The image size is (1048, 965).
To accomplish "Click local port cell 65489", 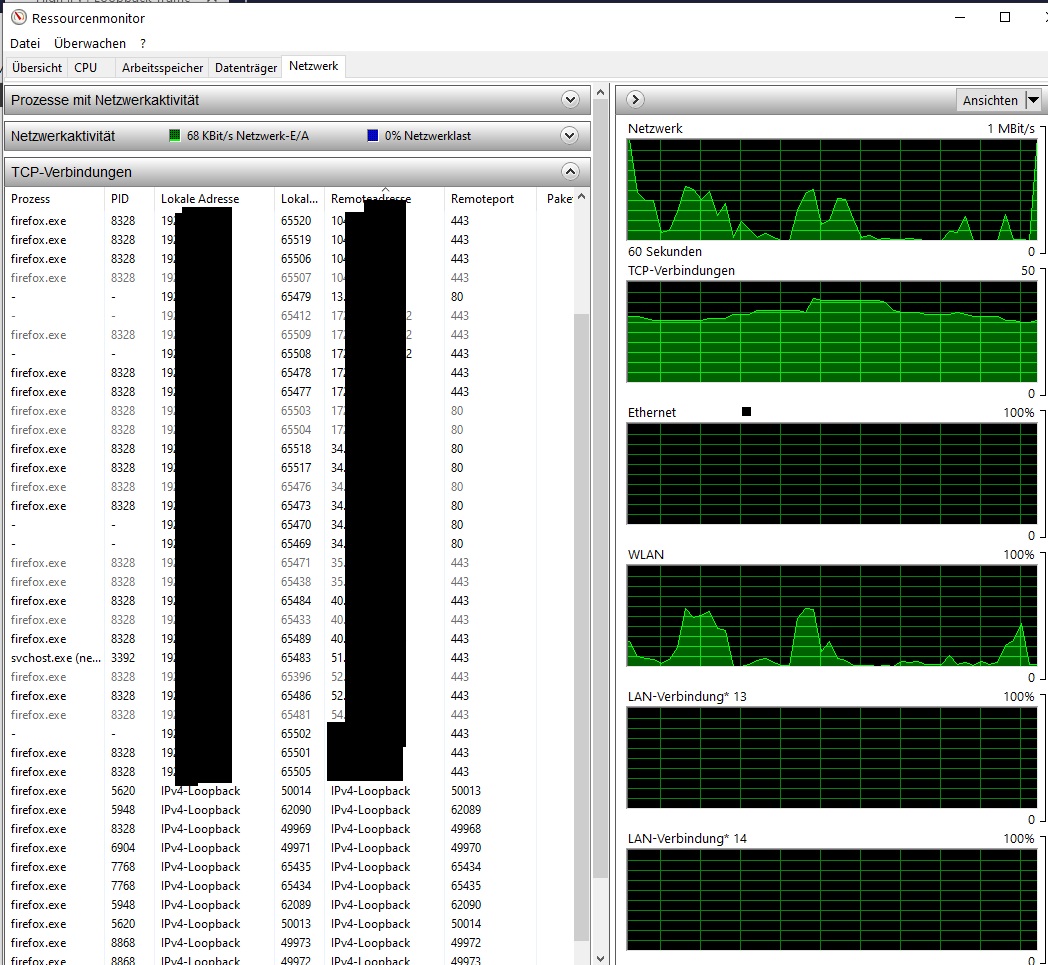I will click(296, 638).
